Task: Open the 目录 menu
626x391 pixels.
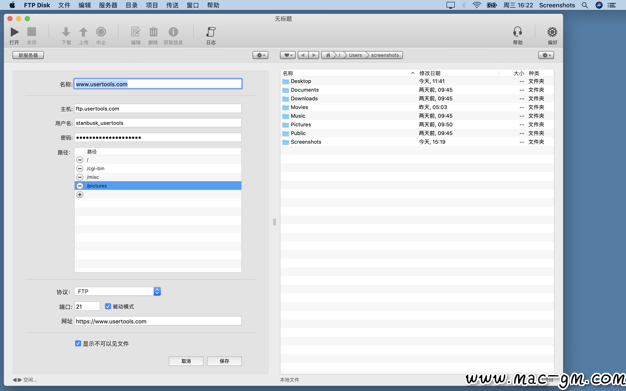Action: [132, 5]
